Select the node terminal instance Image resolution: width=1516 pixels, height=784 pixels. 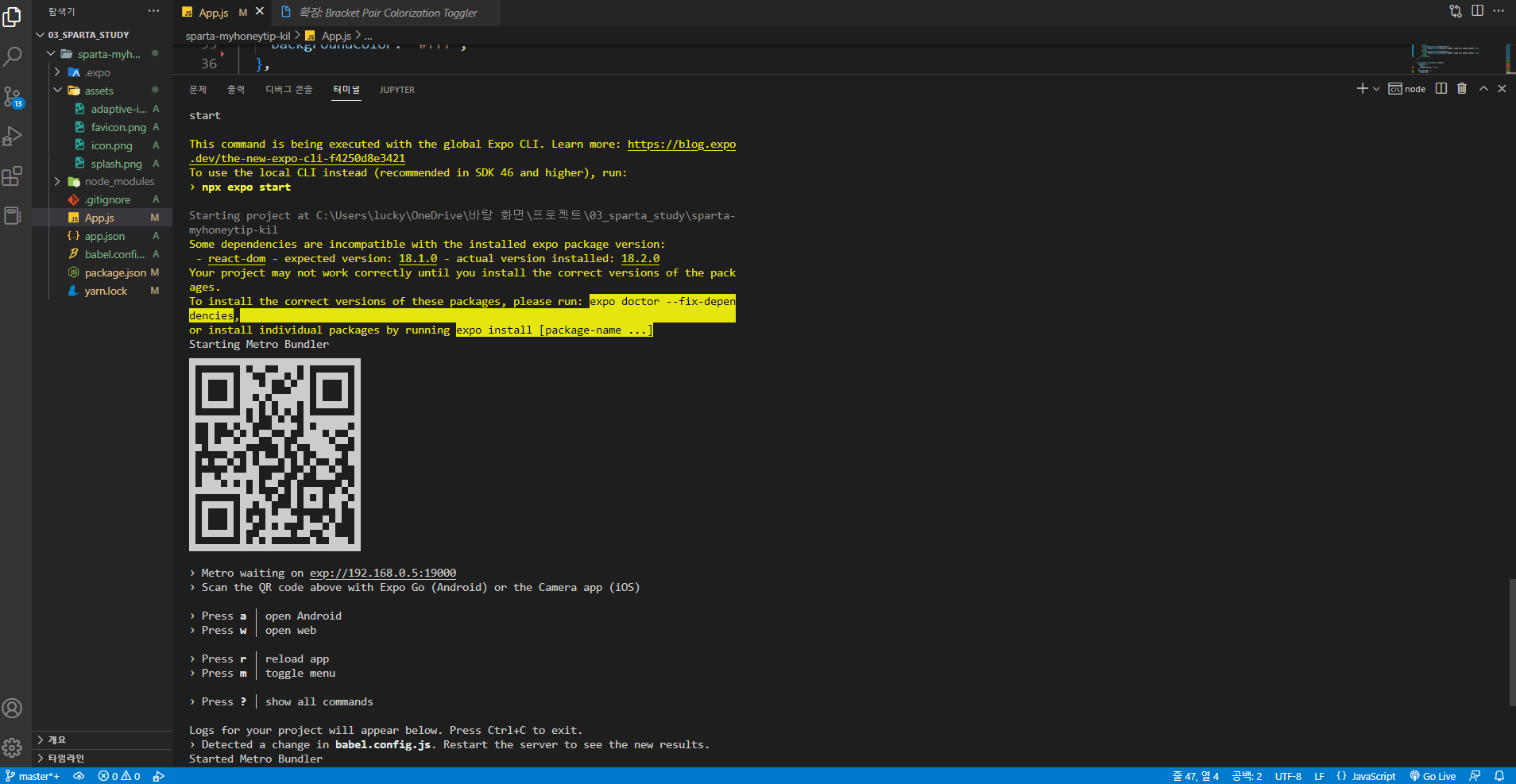(x=1407, y=89)
